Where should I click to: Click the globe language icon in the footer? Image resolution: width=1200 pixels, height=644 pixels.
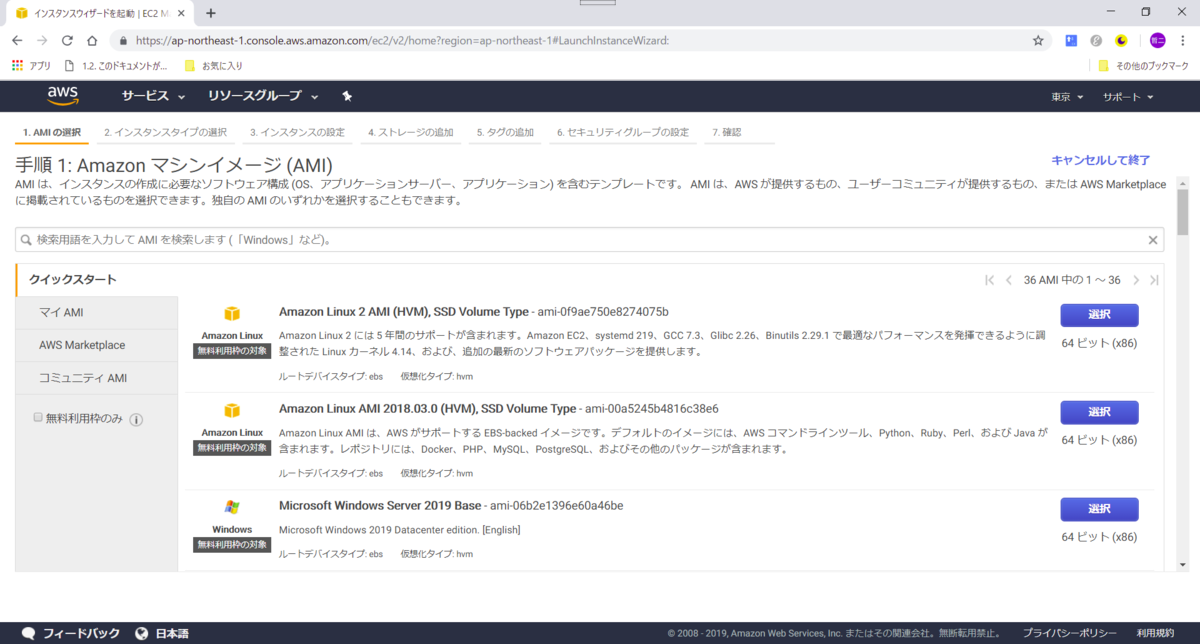(142, 633)
